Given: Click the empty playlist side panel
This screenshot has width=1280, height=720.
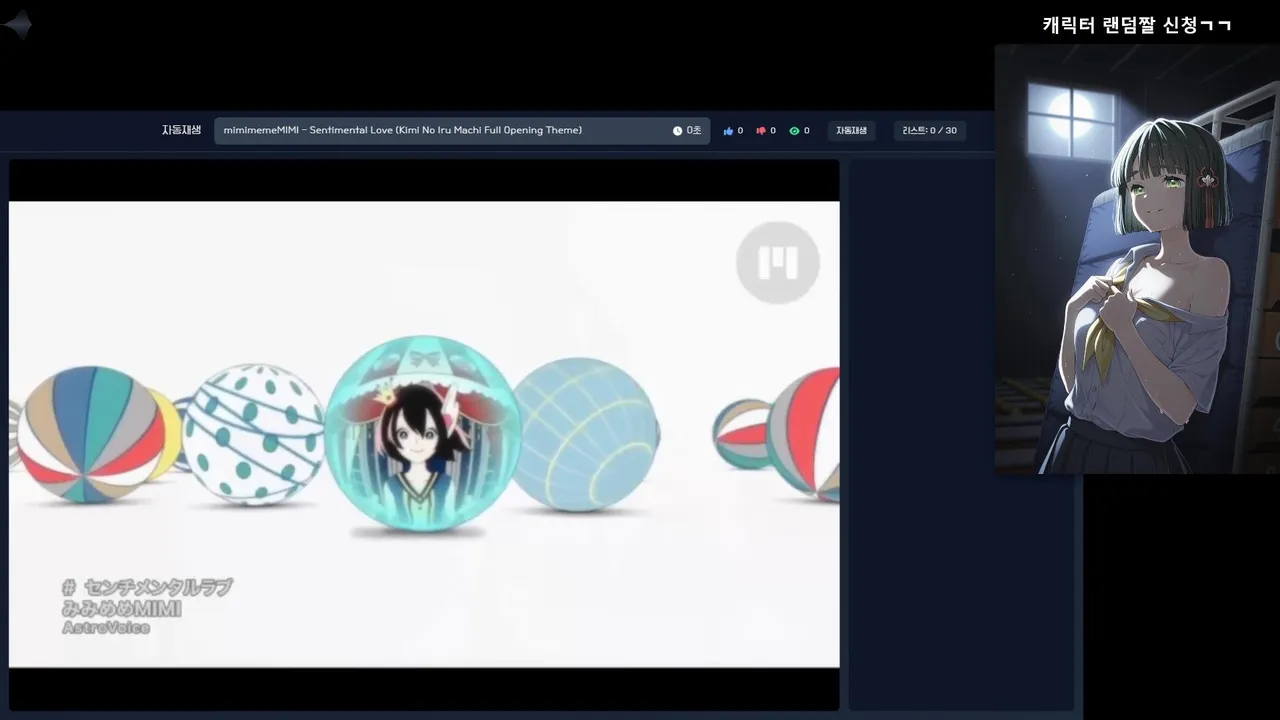Looking at the screenshot, I should pos(961,435).
